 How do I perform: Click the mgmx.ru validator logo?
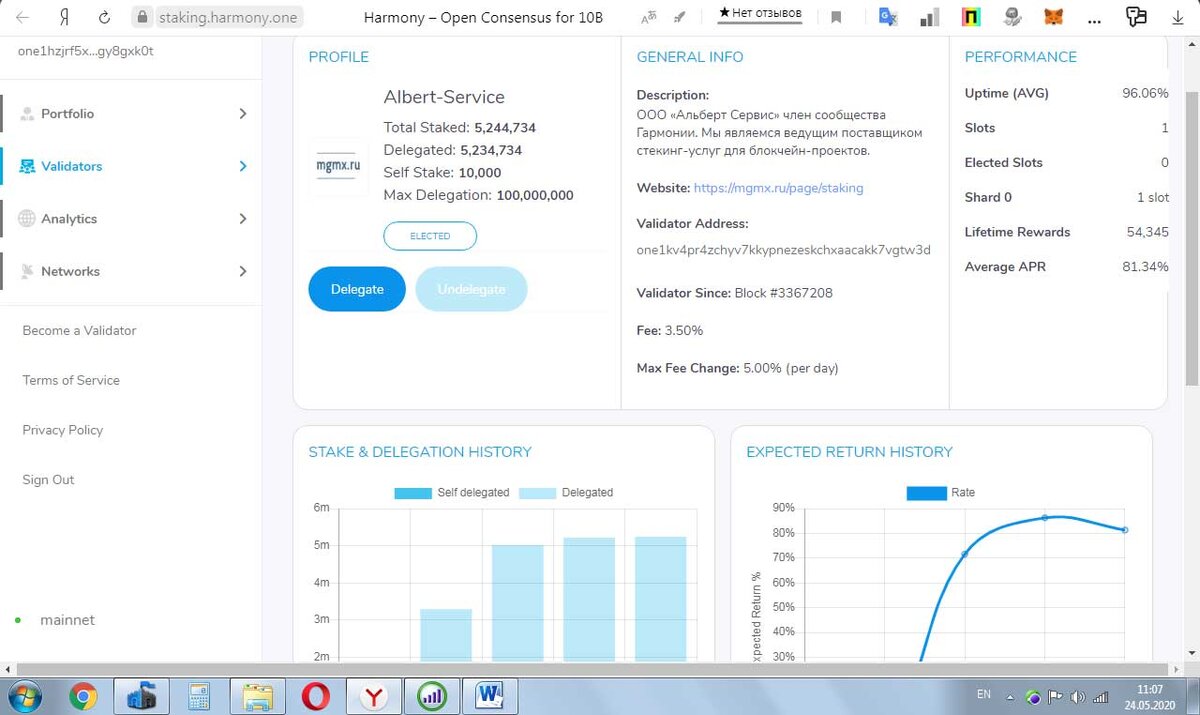tap(338, 167)
